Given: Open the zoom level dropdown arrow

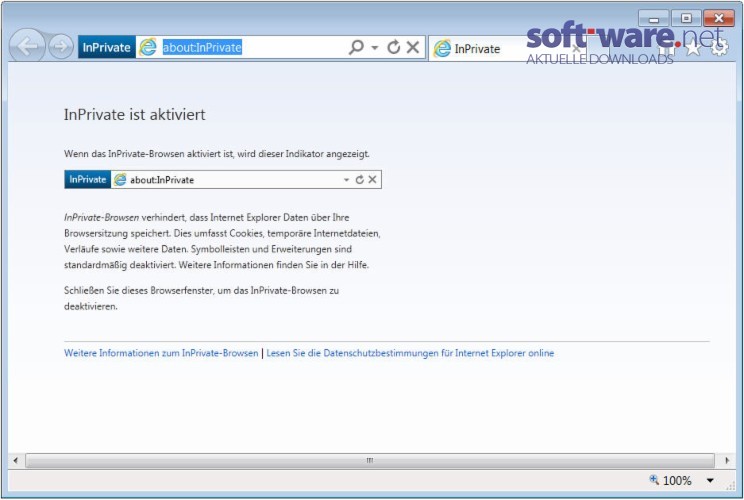Looking at the screenshot, I should point(710,481).
